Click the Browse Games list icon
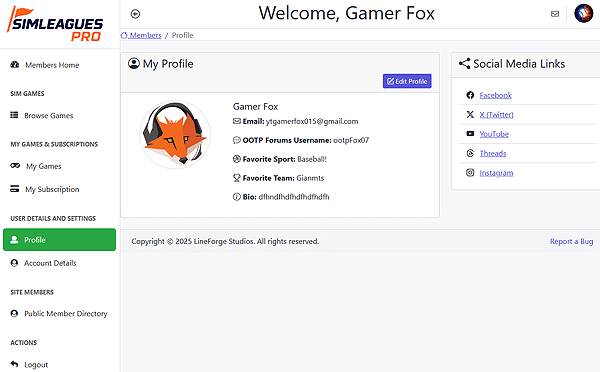Image resolution: width=600 pixels, height=372 pixels. 14,115
